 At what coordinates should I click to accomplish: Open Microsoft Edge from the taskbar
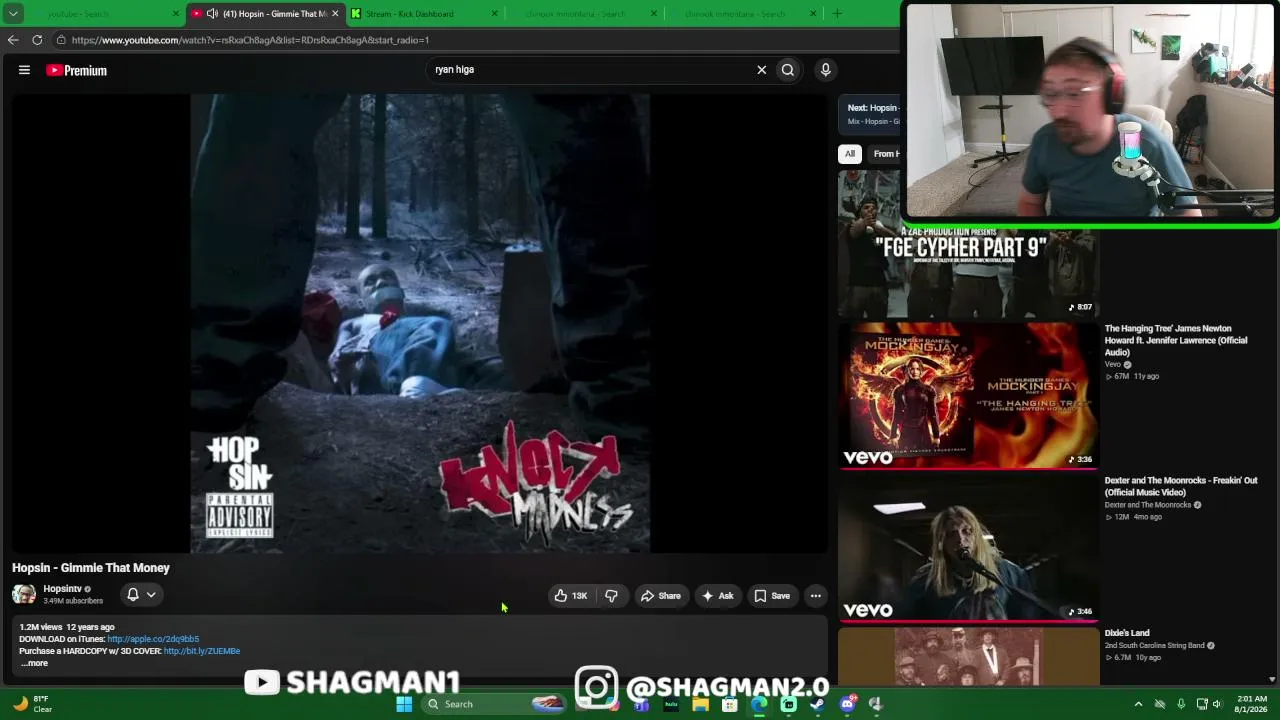pos(759,704)
